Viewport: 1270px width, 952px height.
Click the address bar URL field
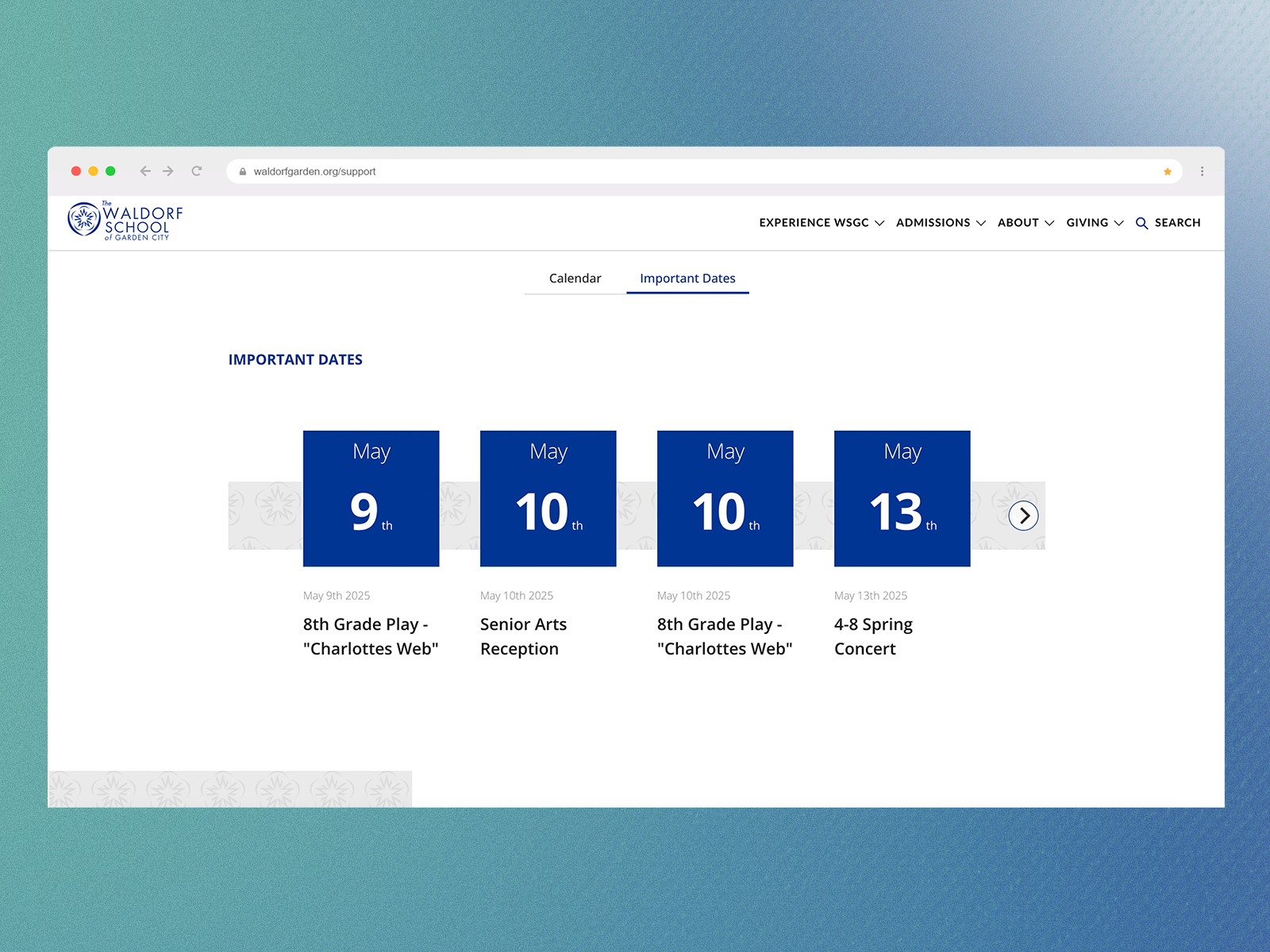pyautogui.click(x=704, y=171)
